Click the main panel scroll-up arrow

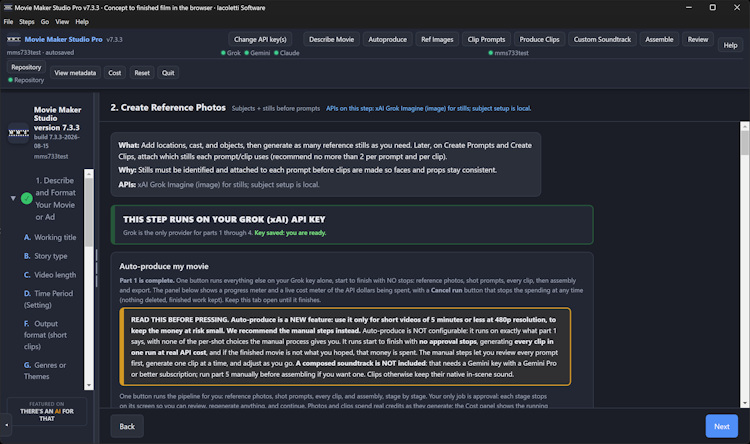tap(744, 127)
